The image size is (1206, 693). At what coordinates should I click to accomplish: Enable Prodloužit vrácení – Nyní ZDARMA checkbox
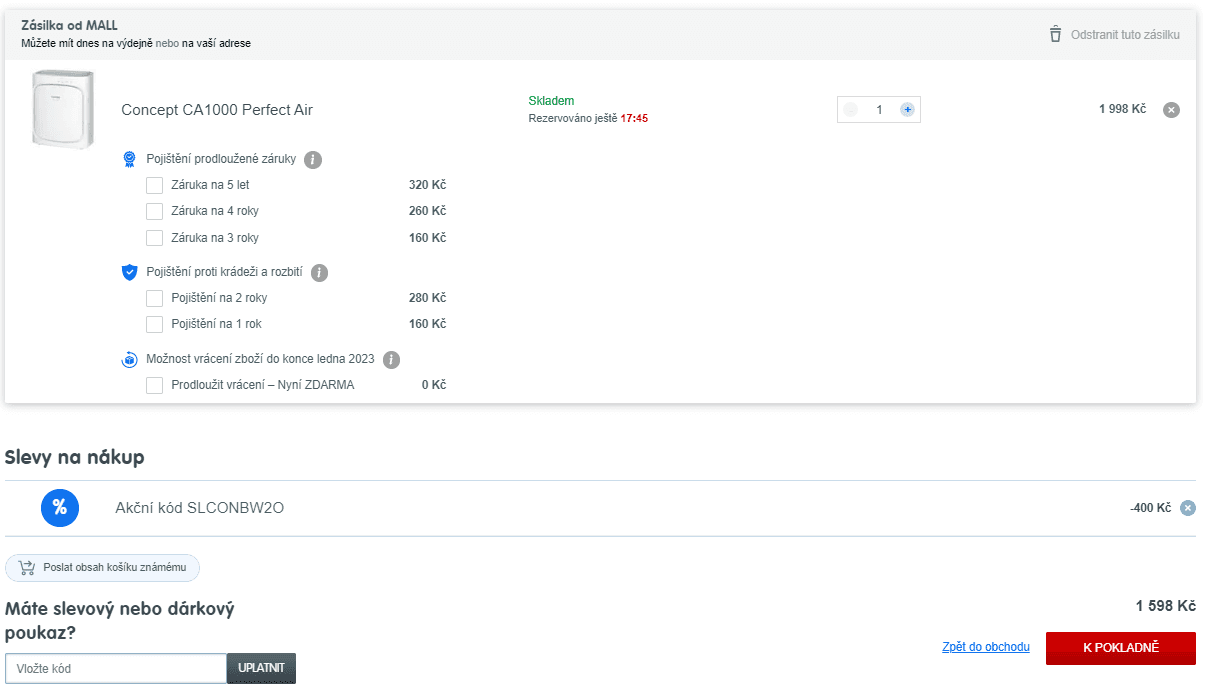[154, 385]
